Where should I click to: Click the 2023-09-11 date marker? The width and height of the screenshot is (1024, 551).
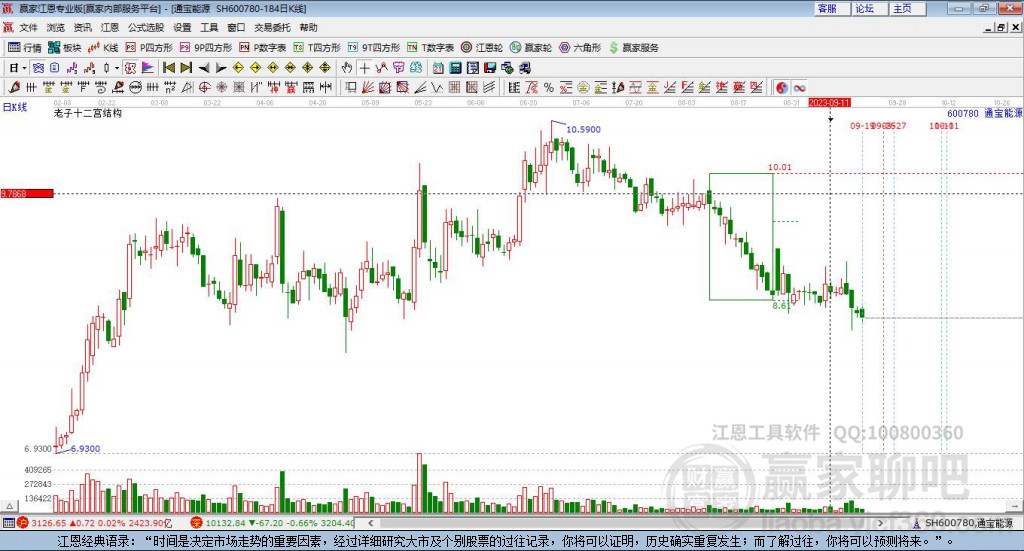tap(829, 103)
